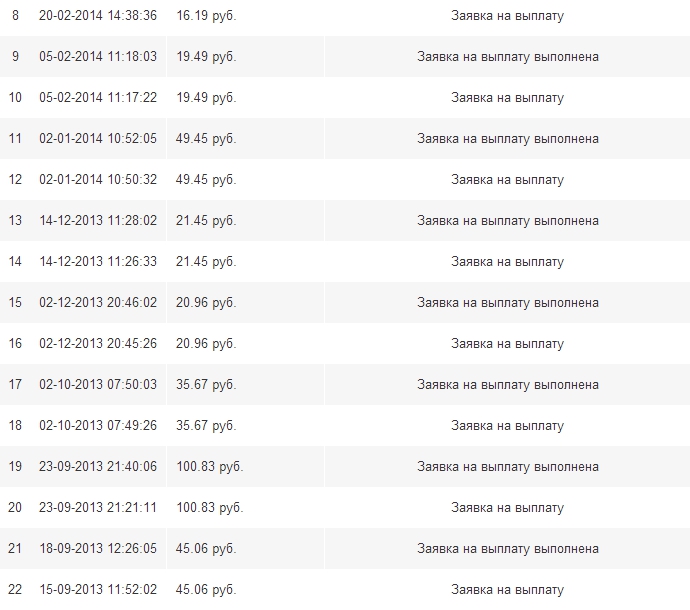Click the date 23-09-2013 21:40:06
The image size is (690, 610).
pyautogui.click(x=97, y=467)
